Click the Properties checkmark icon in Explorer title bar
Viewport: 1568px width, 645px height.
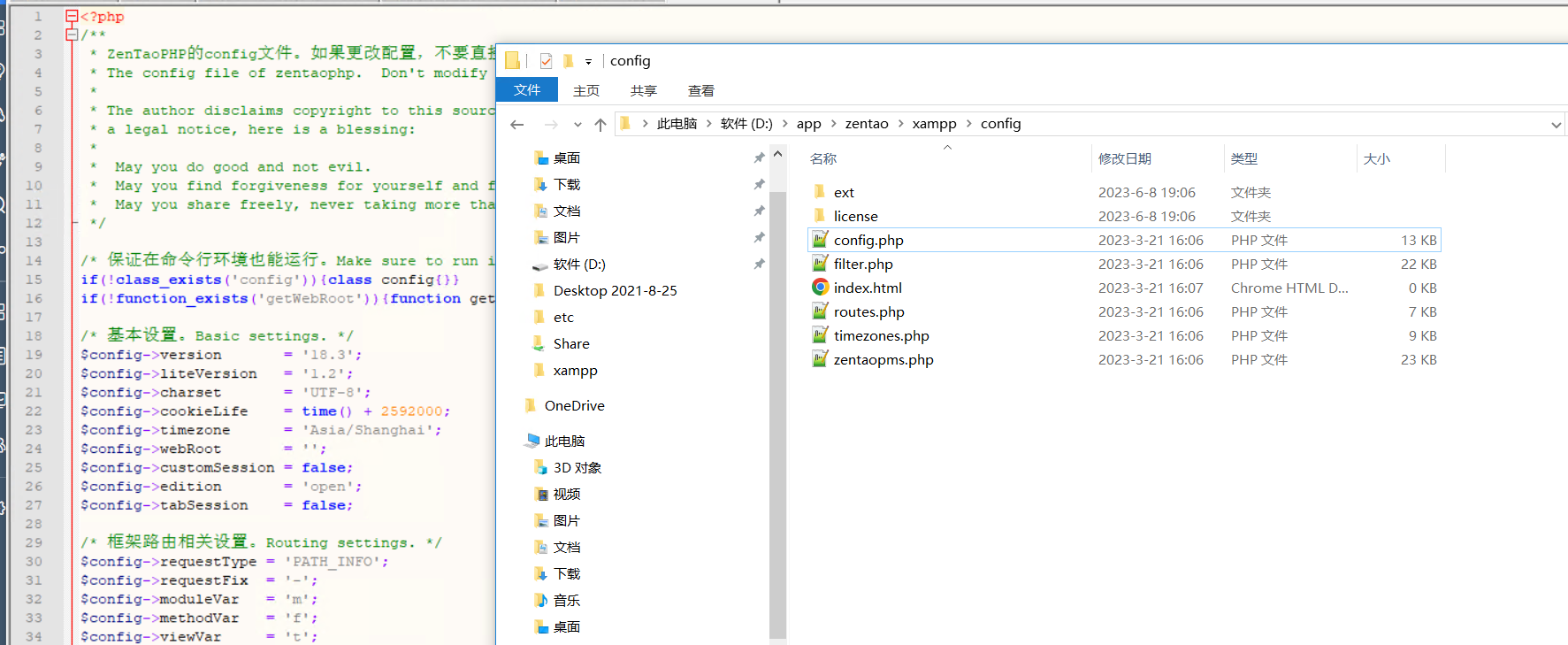(x=546, y=61)
